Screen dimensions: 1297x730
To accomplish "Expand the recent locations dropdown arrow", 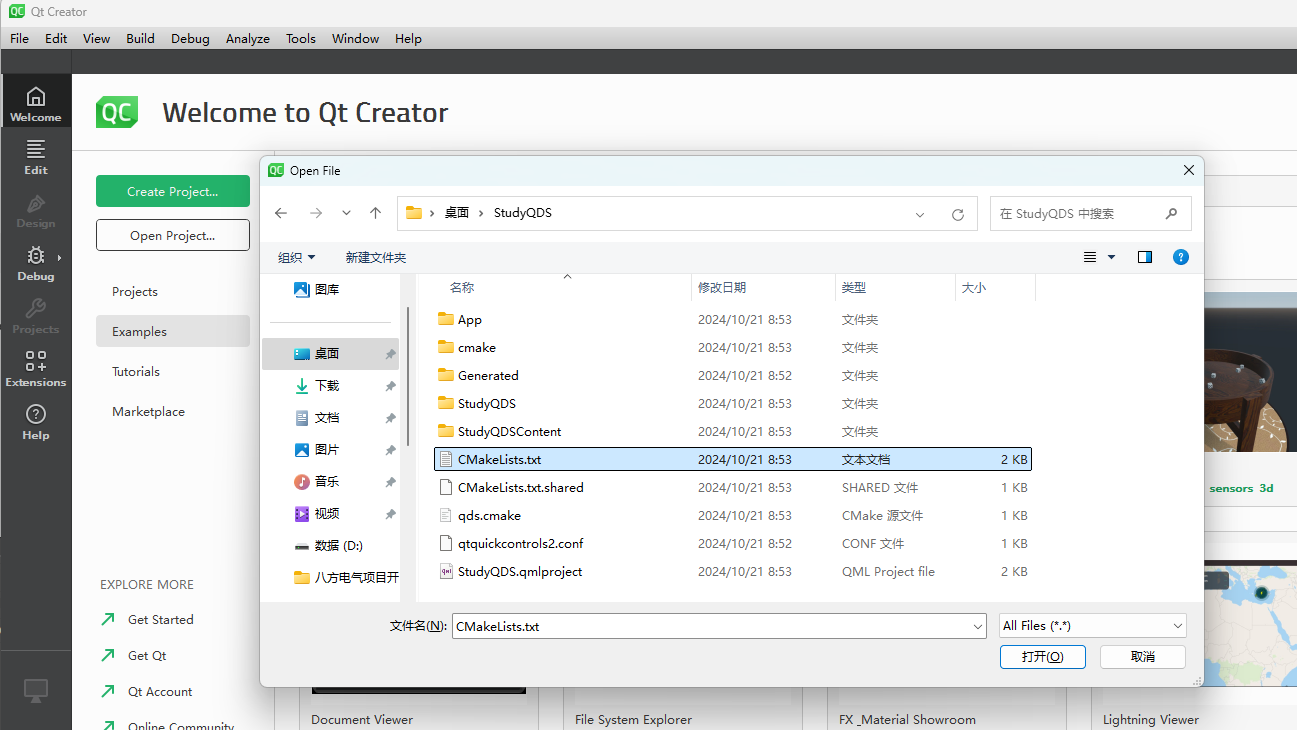I will 346,213.
